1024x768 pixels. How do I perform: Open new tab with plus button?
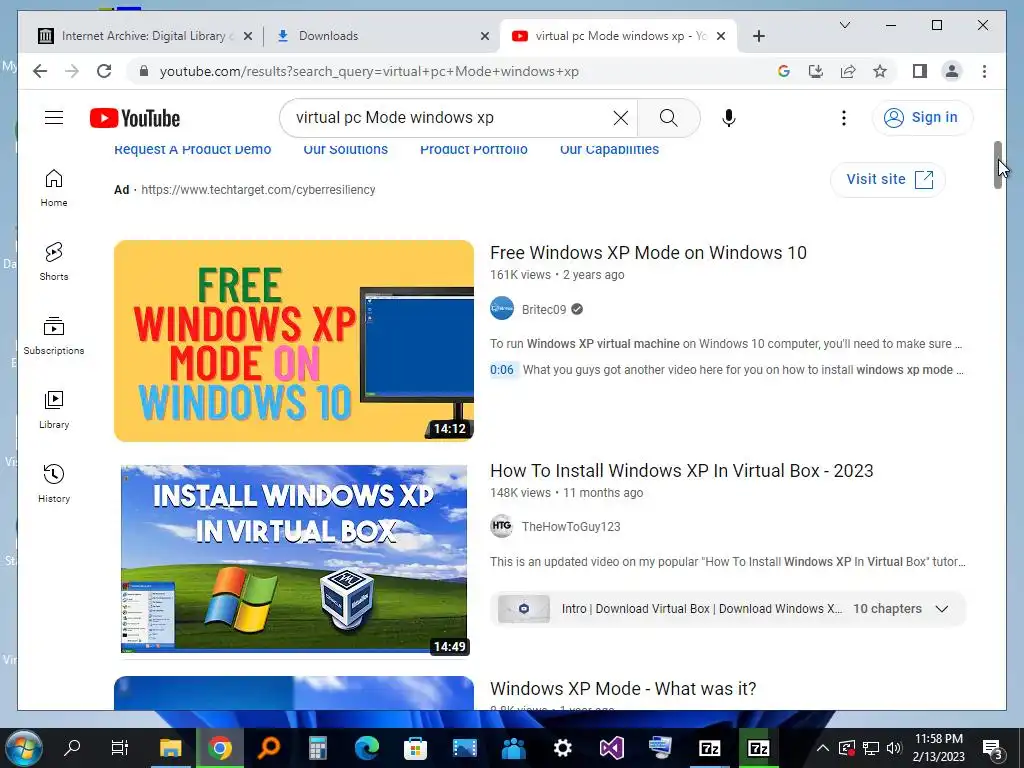tap(758, 36)
